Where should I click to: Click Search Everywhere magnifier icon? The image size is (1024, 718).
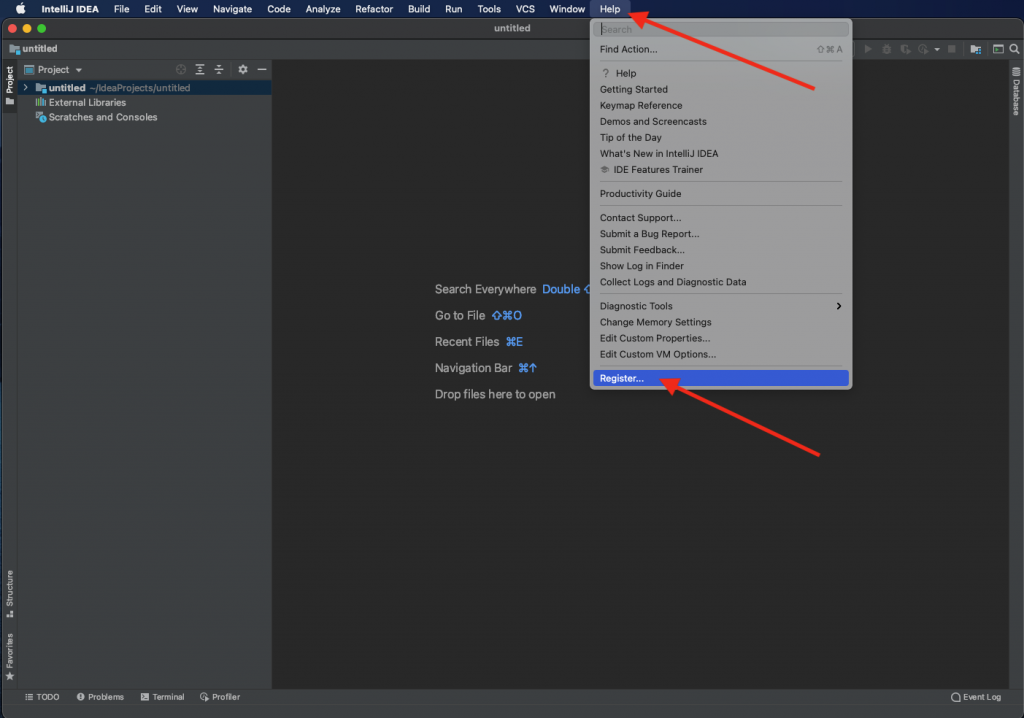[1014, 49]
